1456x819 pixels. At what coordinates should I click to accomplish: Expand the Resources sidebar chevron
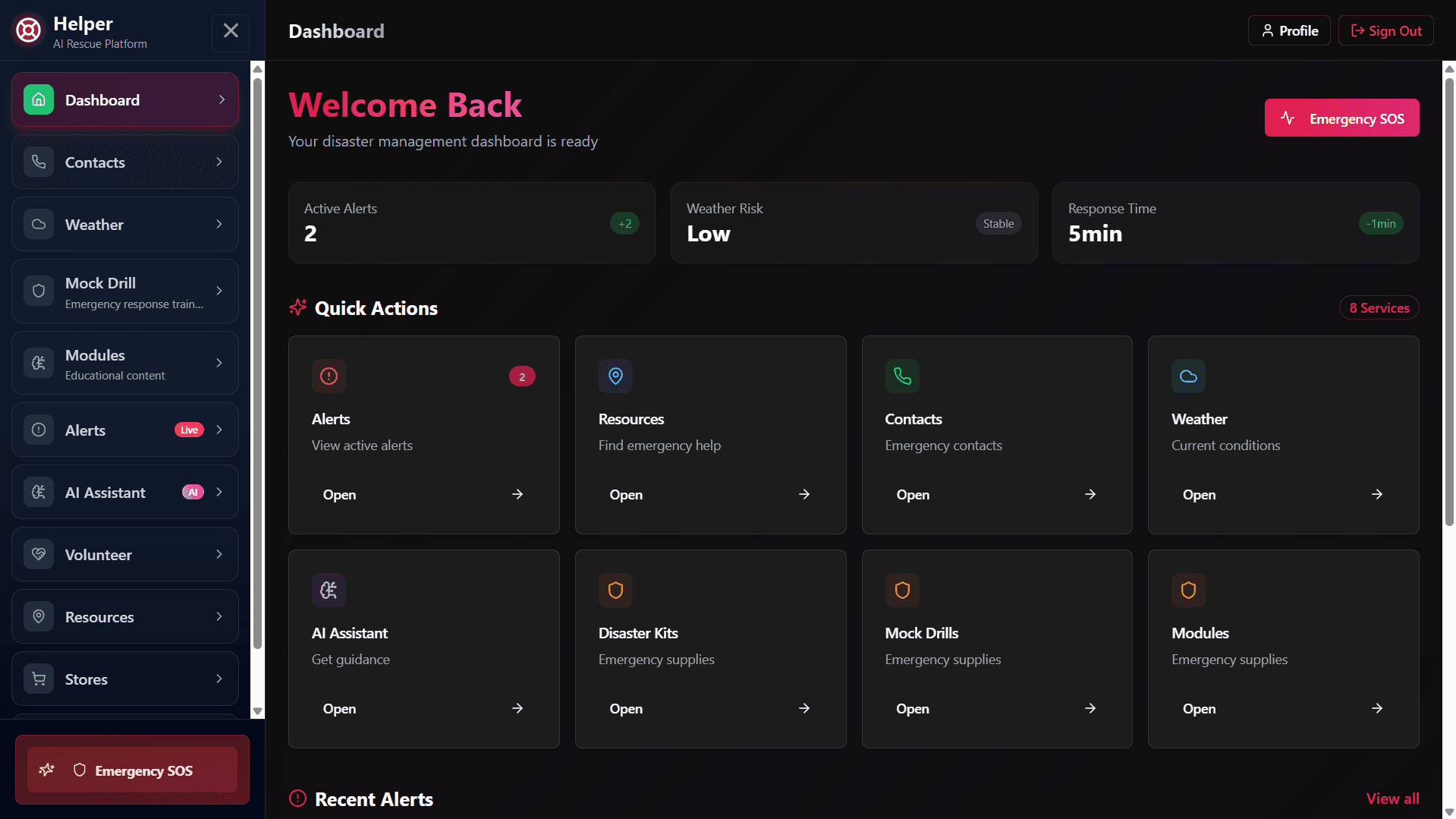click(x=219, y=616)
